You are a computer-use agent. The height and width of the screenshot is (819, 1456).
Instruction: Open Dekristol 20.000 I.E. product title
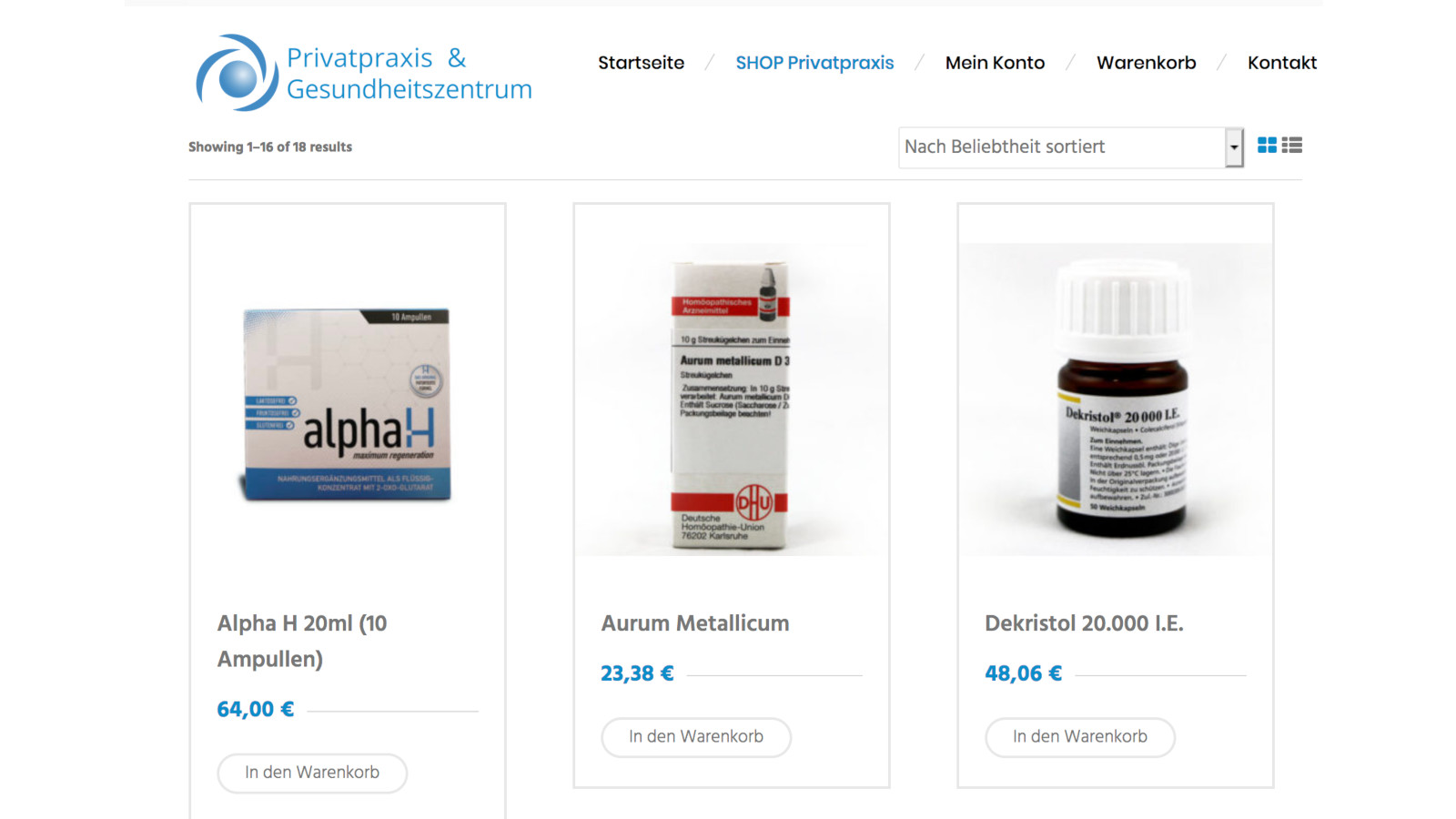tap(1084, 623)
